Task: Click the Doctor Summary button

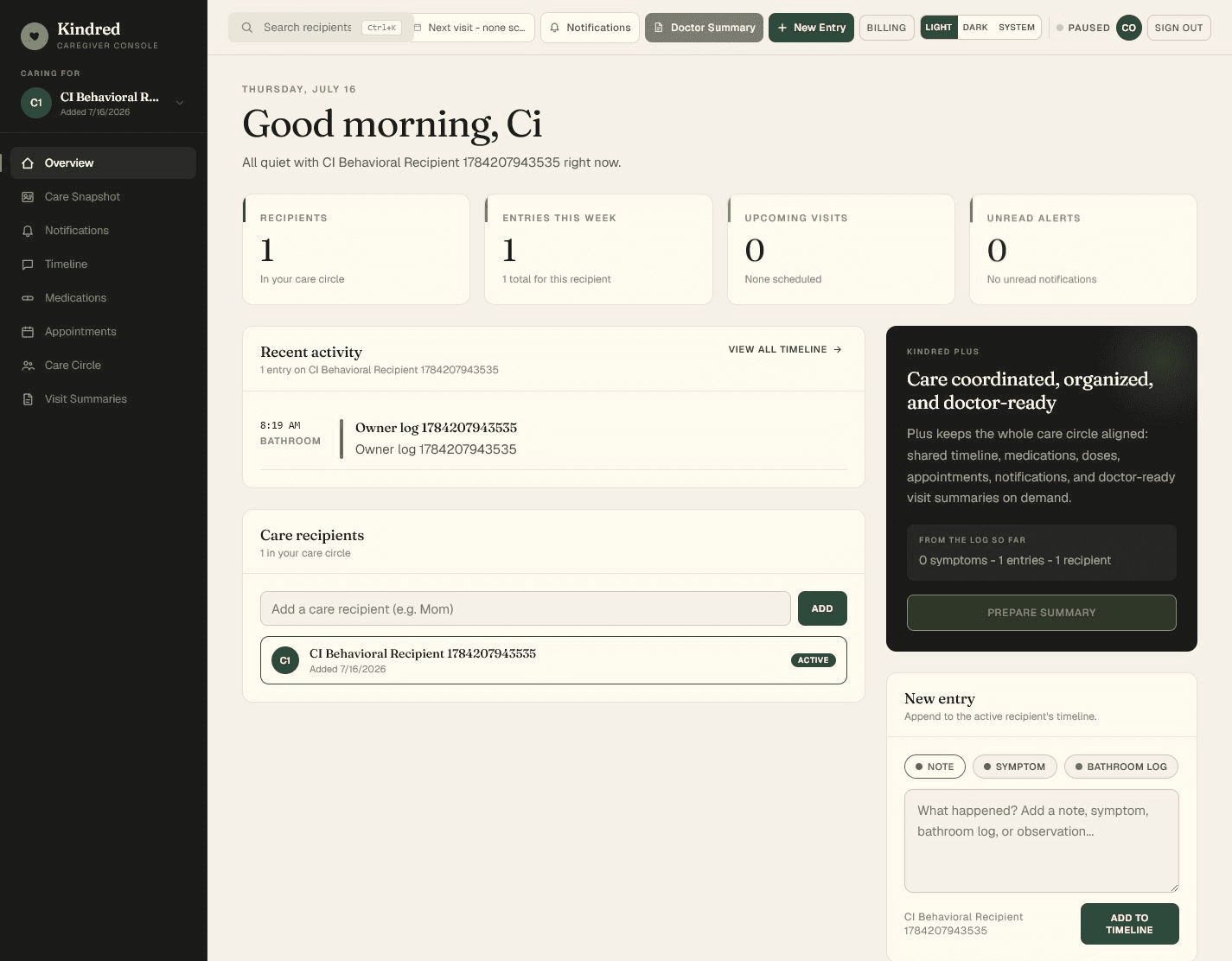Action: click(x=704, y=28)
